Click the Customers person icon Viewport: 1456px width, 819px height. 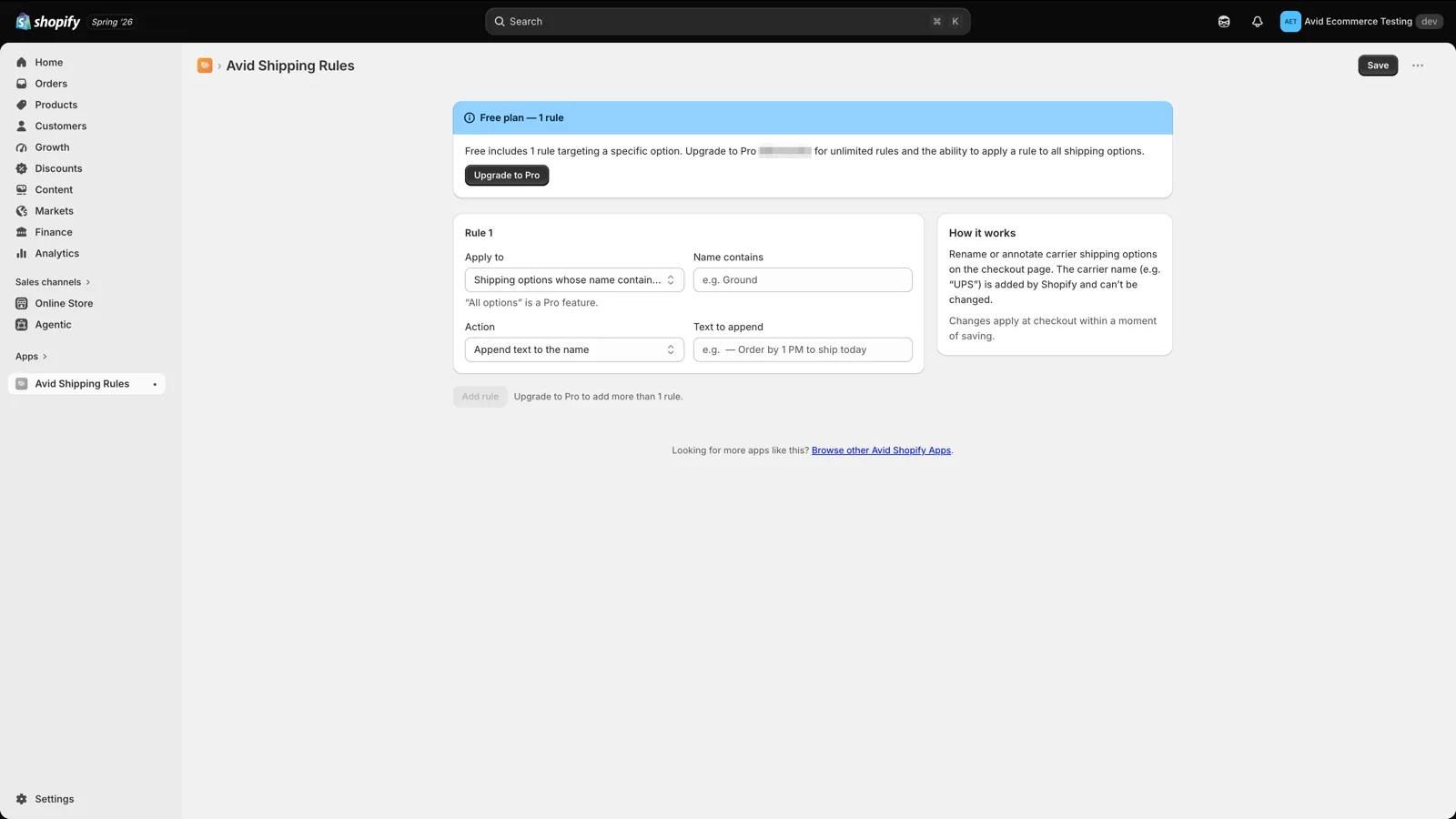click(22, 126)
